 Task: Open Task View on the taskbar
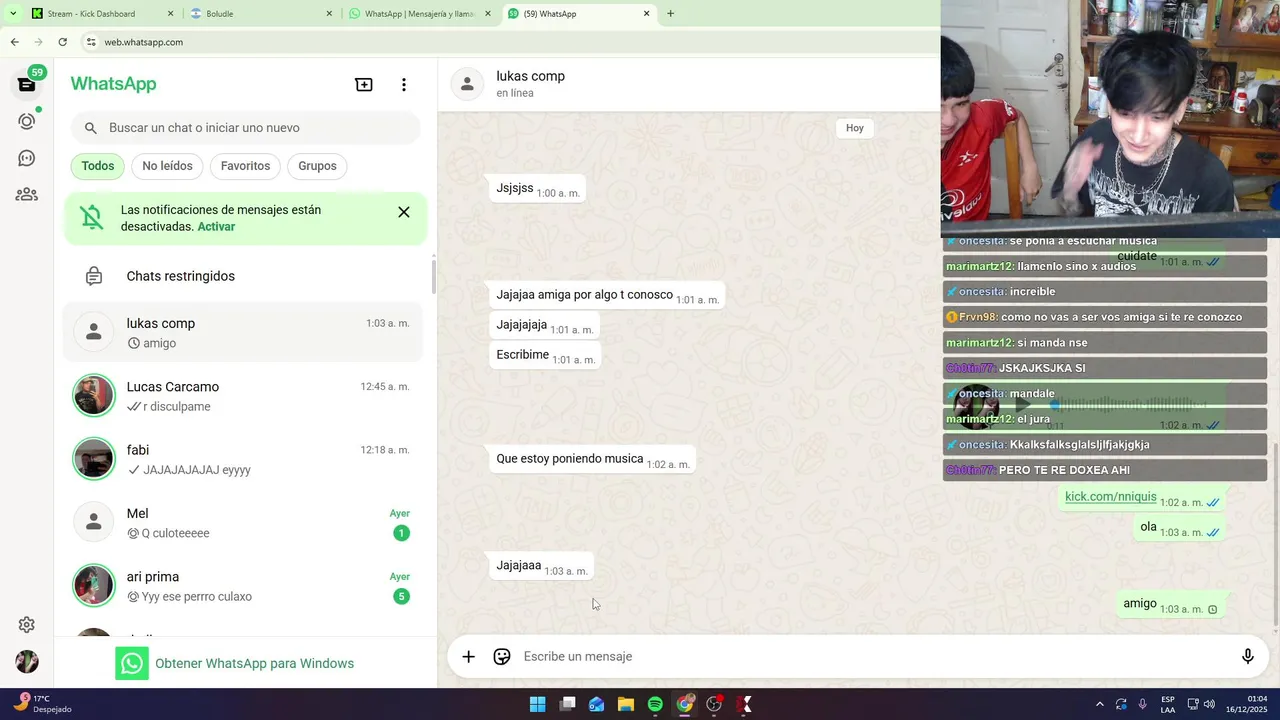[x=567, y=704]
